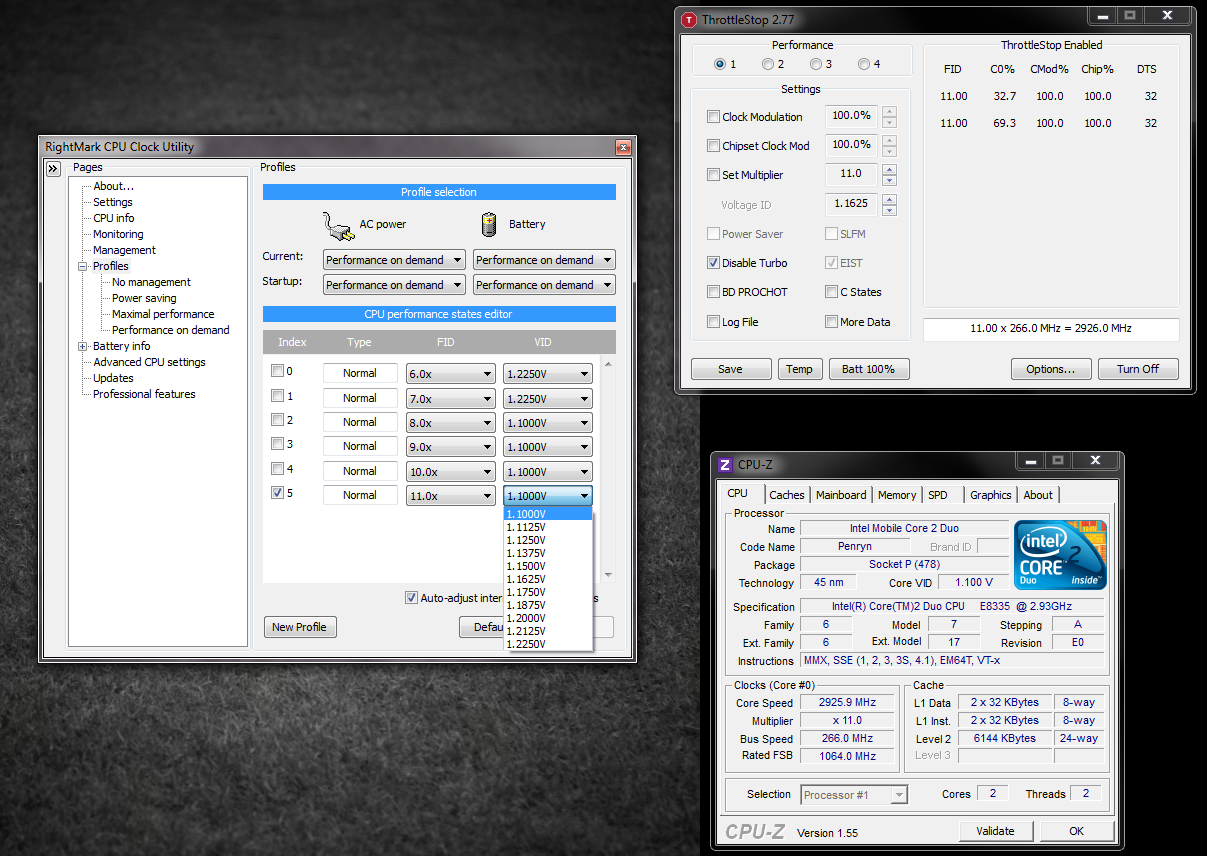Tick the Set Multiplier checkbox
This screenshot has height=856, width=1207.
[713, 175]
